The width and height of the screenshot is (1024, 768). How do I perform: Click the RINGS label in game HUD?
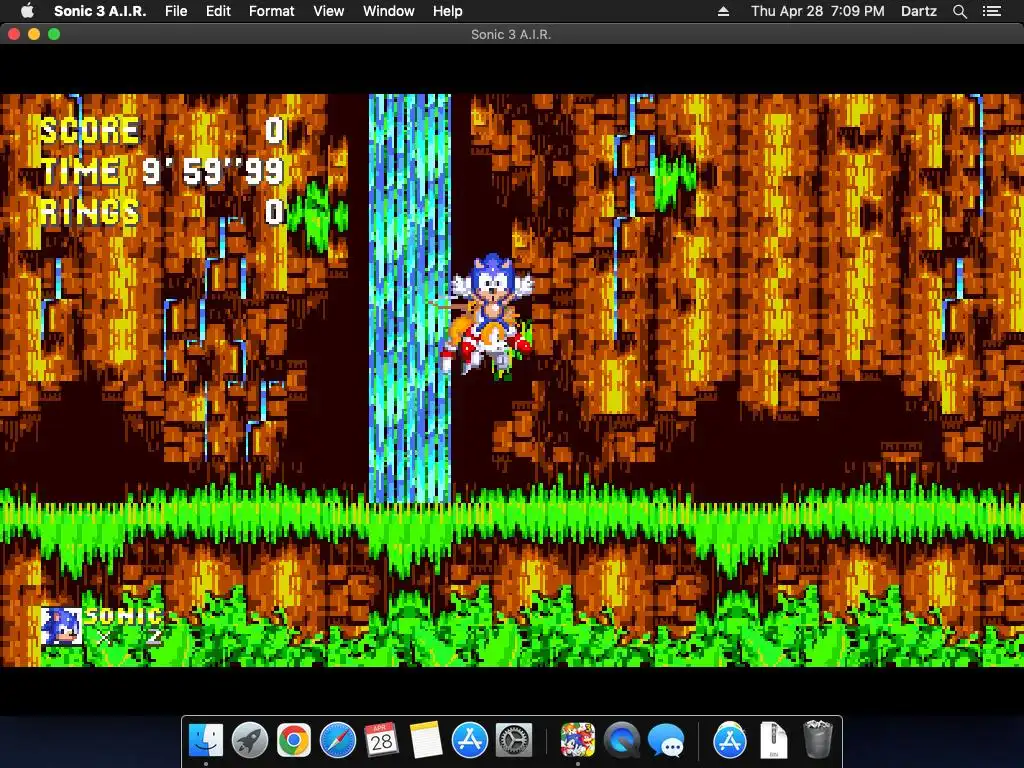[x=89, y=212]
